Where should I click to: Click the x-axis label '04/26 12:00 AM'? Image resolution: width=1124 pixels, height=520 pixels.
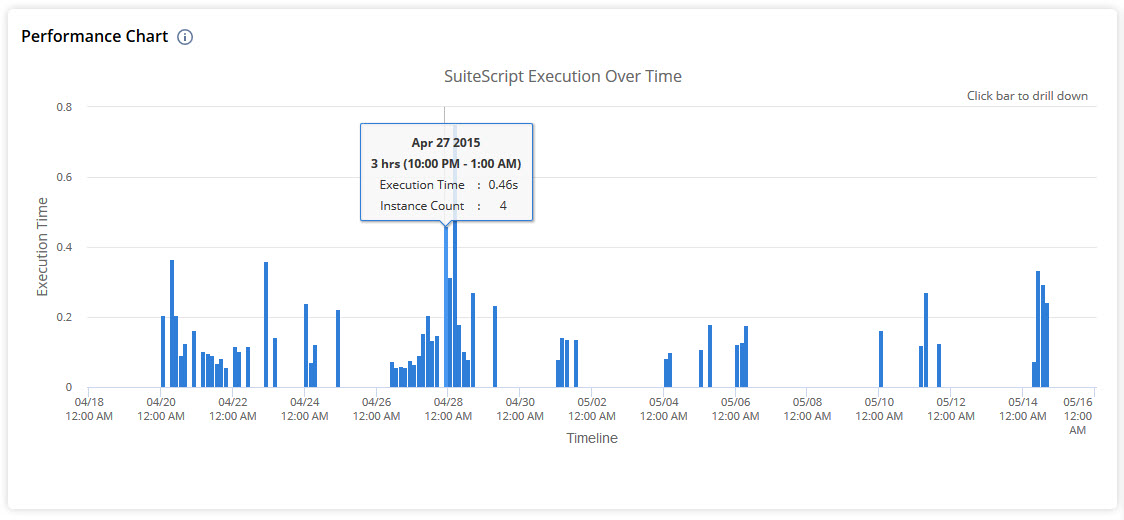[376, 410]
